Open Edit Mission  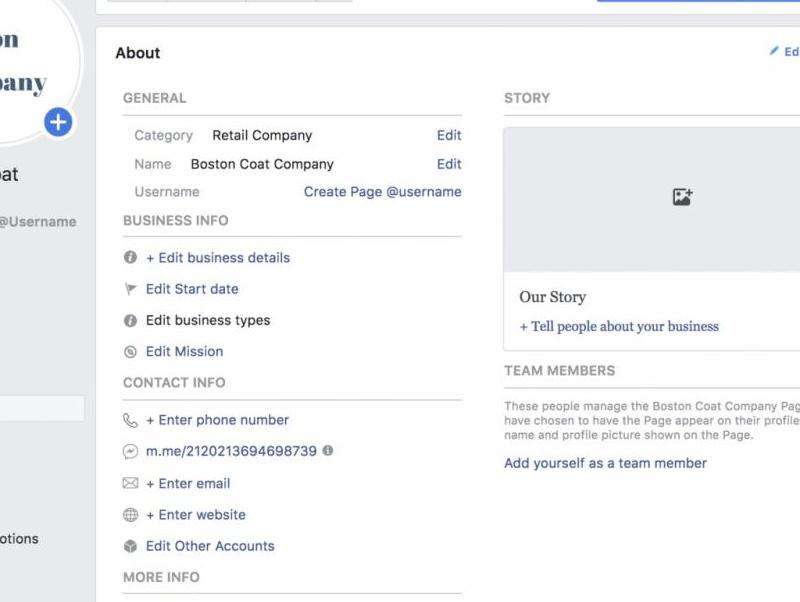coord(184,352)
